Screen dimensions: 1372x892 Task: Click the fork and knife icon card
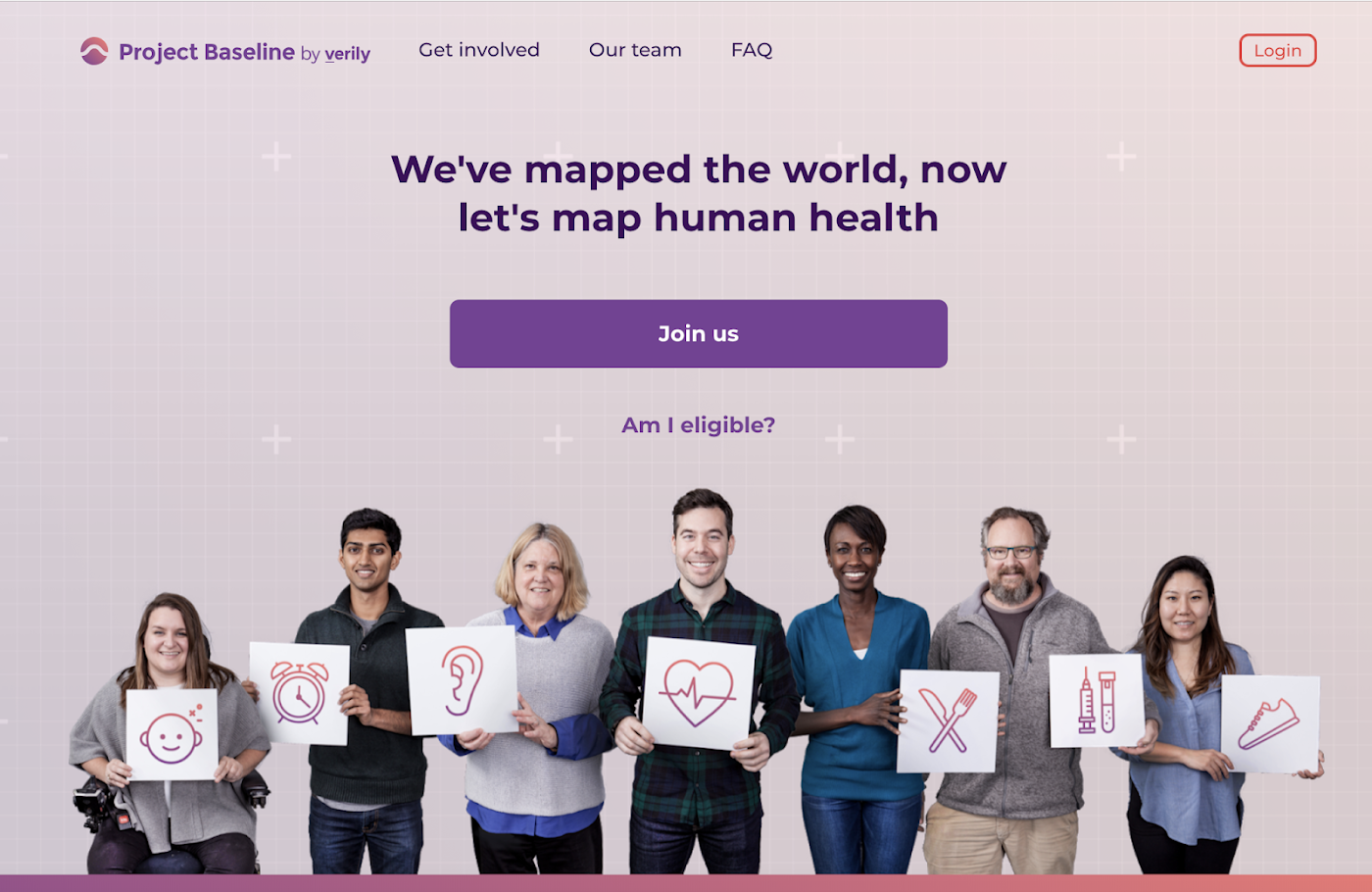(948, 721)
